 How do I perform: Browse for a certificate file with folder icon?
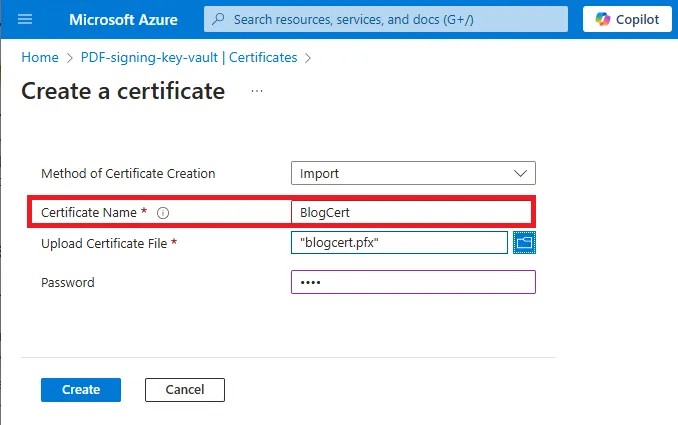tap(524, 243)
